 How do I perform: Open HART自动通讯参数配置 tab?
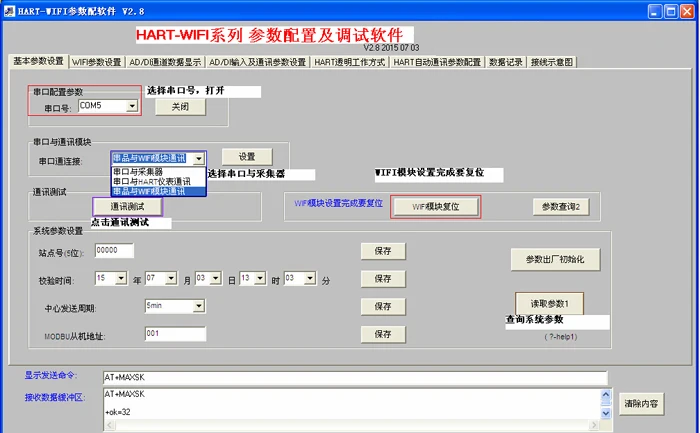point(437,62)
